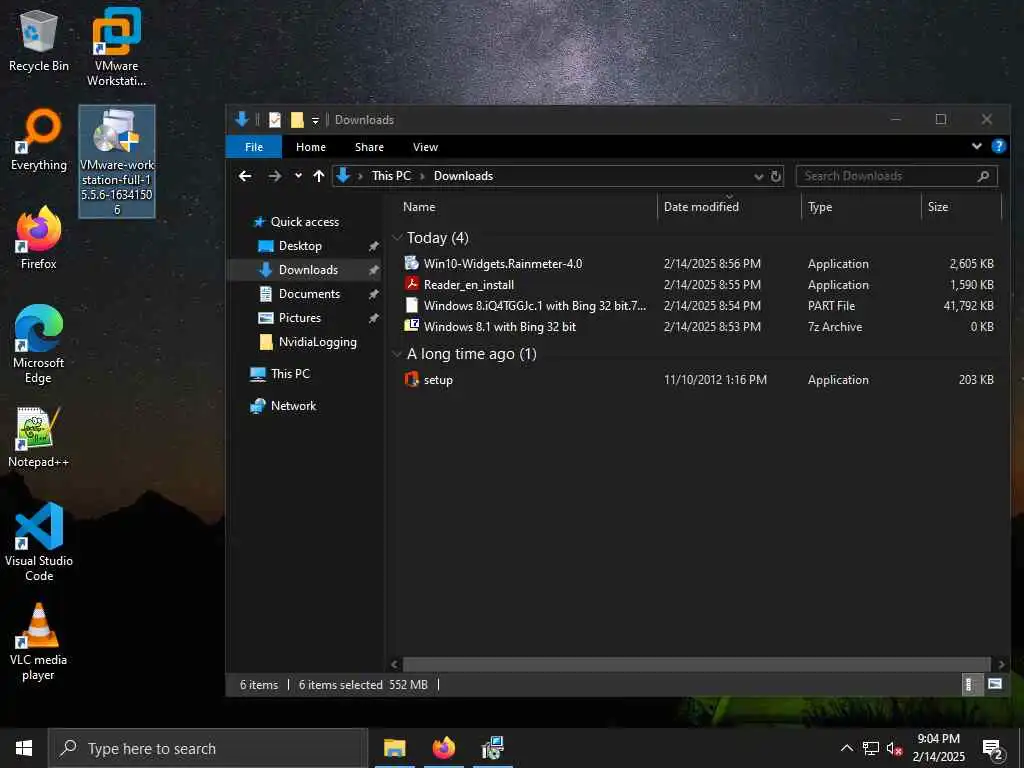This screenshot has width=1024, height=768.
Task: Click the horizontal scrollbar in file list
Action: point(696,665)
